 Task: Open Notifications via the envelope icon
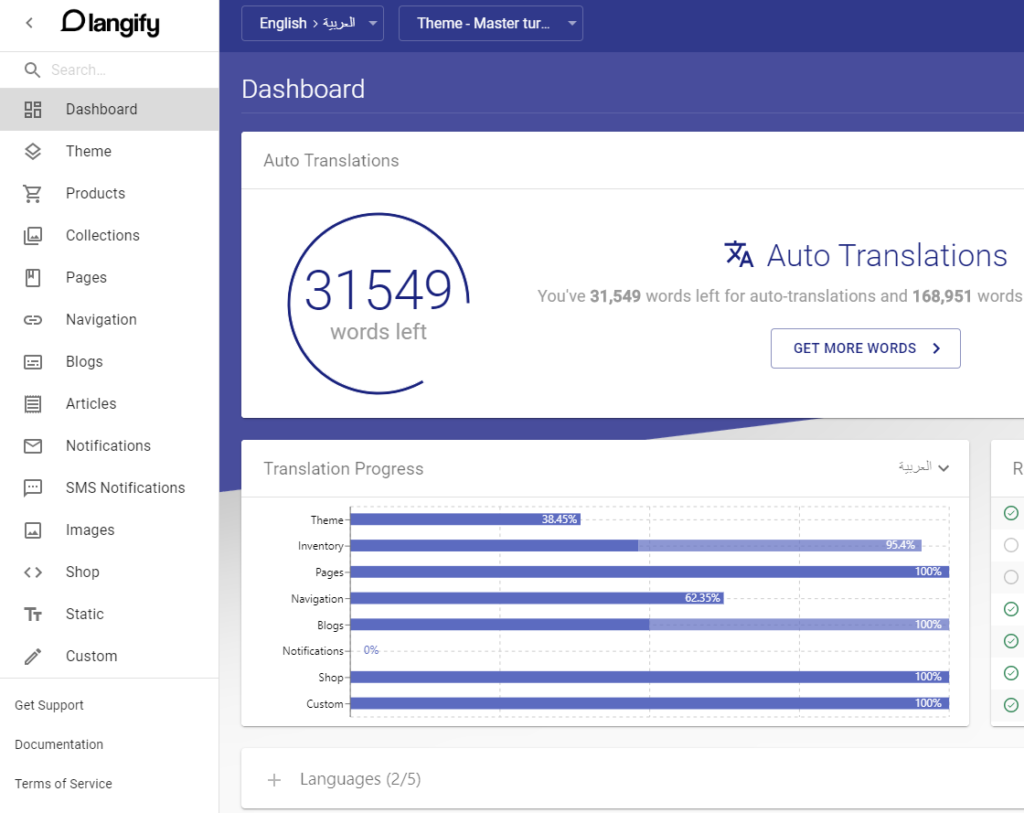pos(31,445)
